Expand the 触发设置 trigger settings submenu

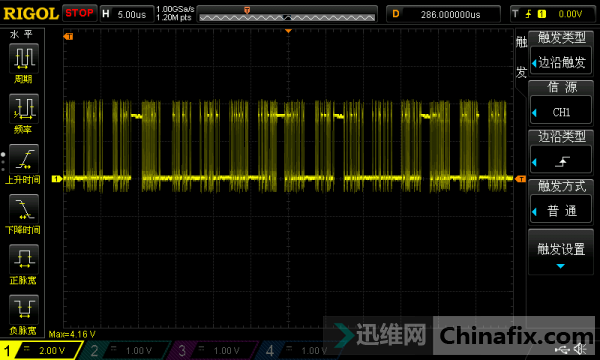(561, 252)
